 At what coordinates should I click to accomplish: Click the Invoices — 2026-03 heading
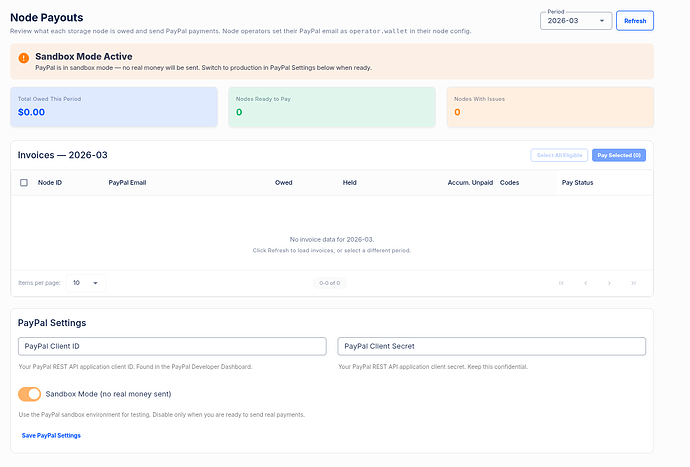click(62, 155)
